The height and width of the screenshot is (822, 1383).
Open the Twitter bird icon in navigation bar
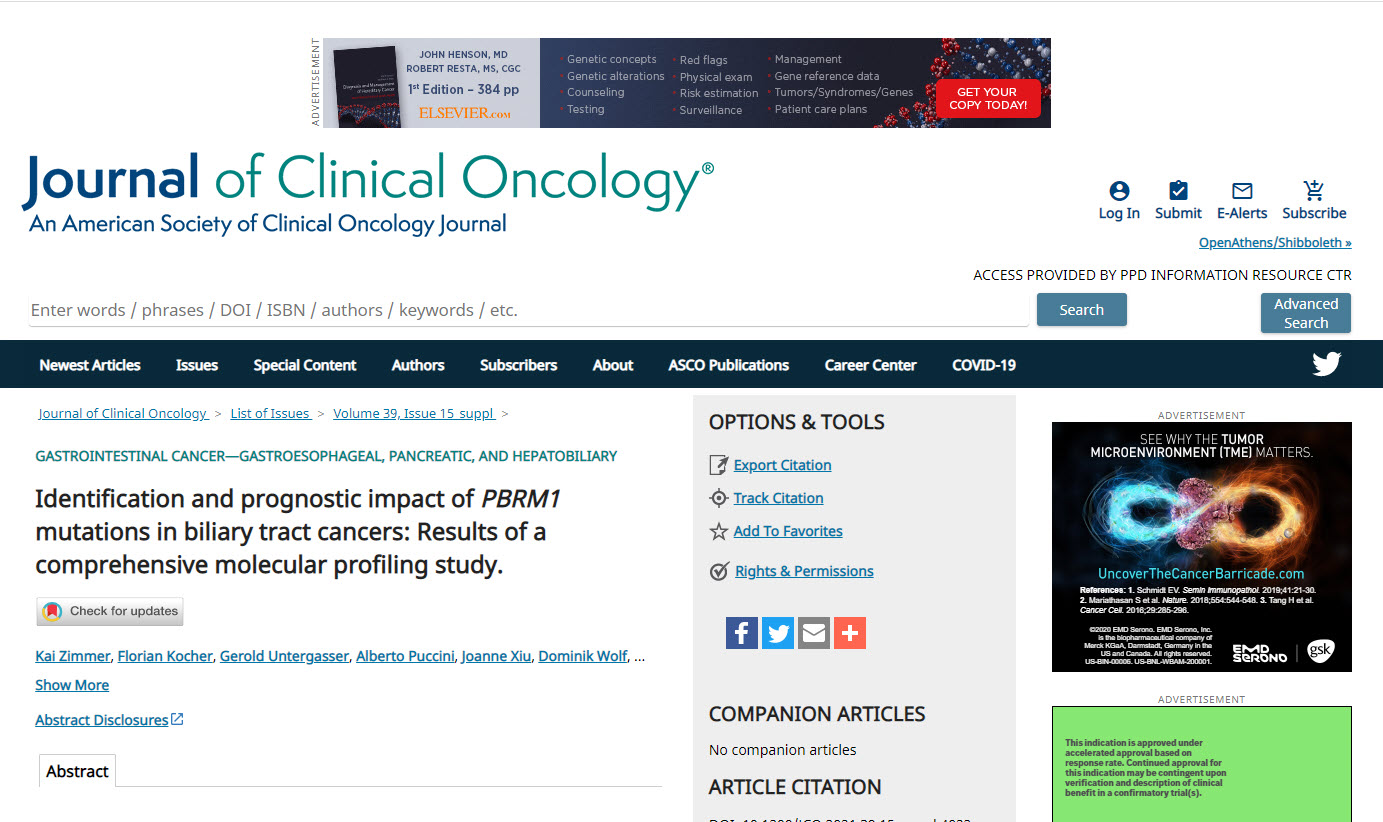[1327, 364]
